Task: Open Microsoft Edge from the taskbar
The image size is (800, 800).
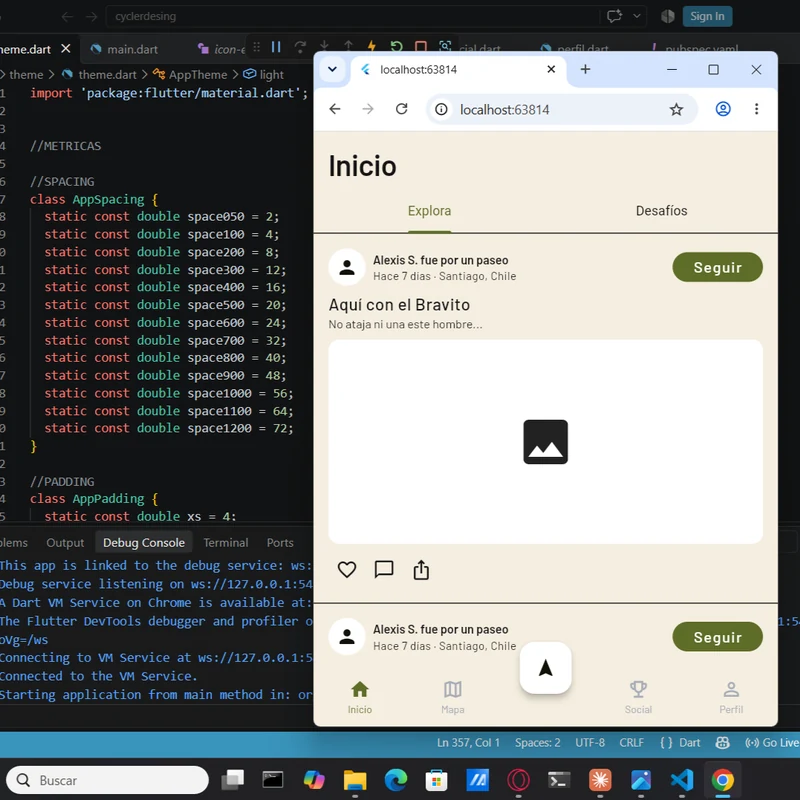Action: [396, 780]
